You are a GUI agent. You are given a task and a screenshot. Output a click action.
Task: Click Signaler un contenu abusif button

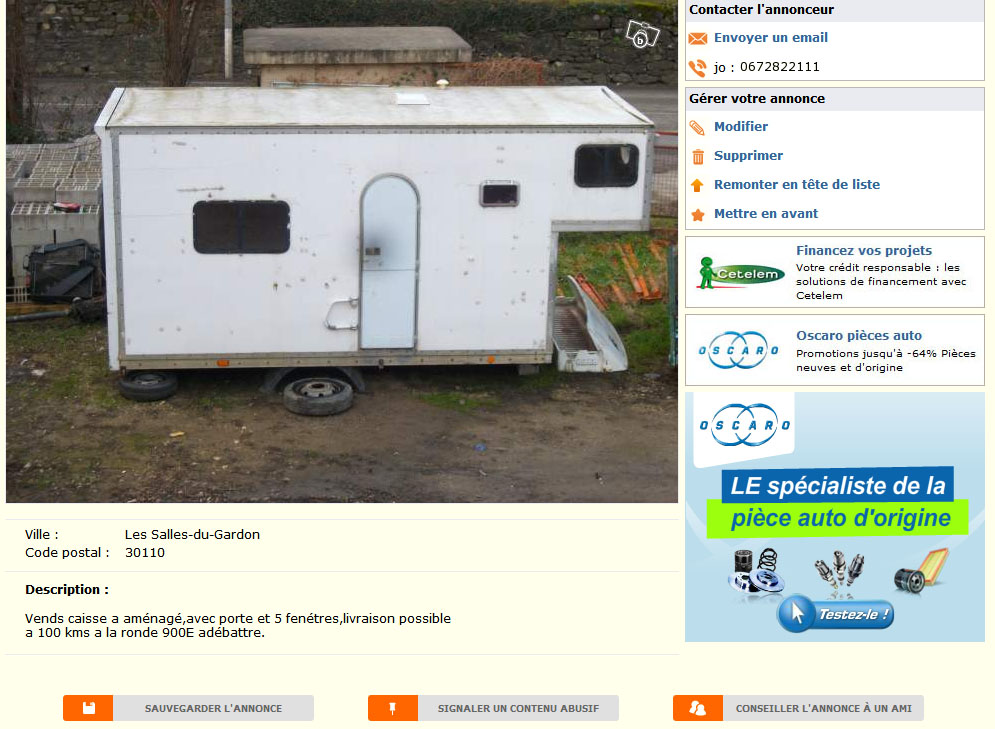(x=493, y=708)
